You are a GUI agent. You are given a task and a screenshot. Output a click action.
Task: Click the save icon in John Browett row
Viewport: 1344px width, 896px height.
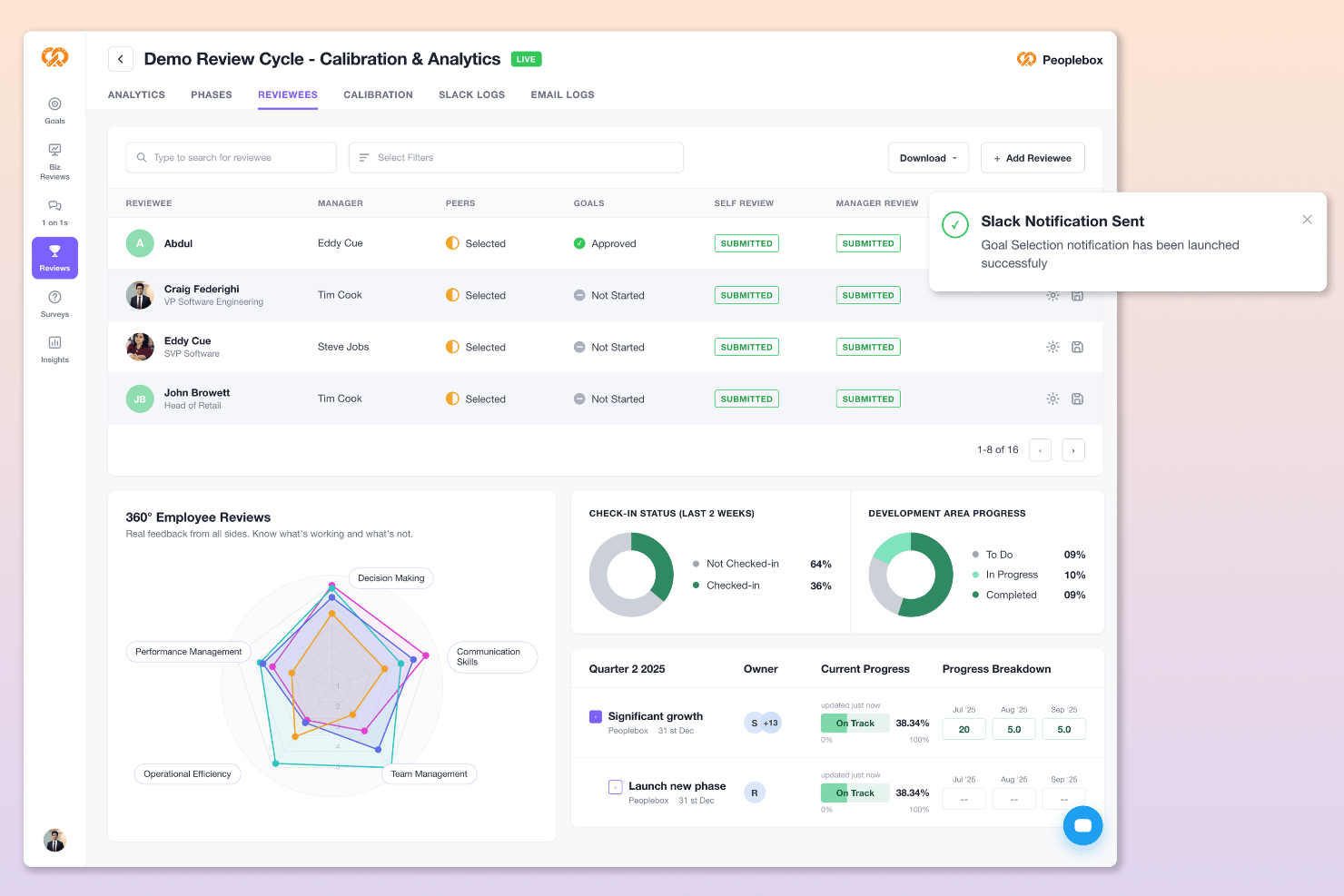[x=1077, y=399]
